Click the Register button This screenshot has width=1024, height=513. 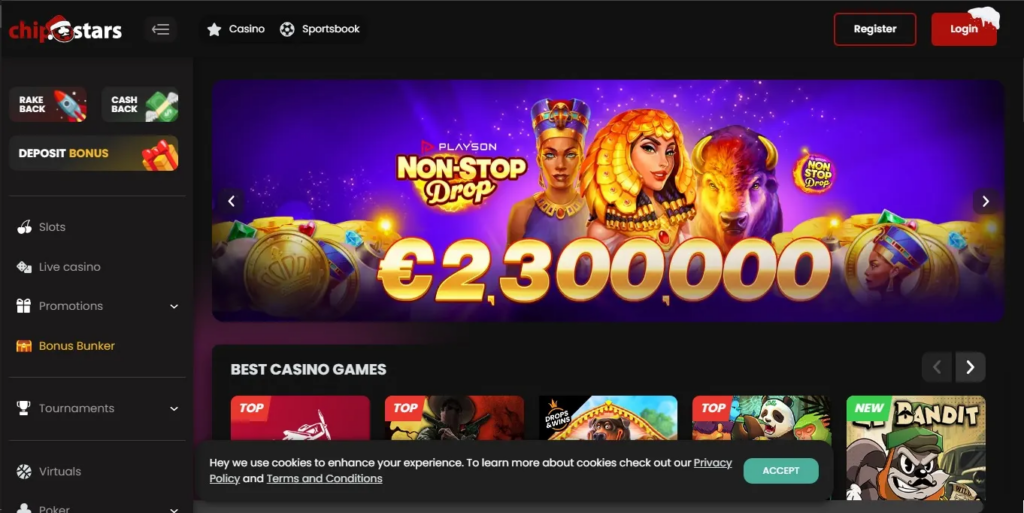(x=874, y=29)
